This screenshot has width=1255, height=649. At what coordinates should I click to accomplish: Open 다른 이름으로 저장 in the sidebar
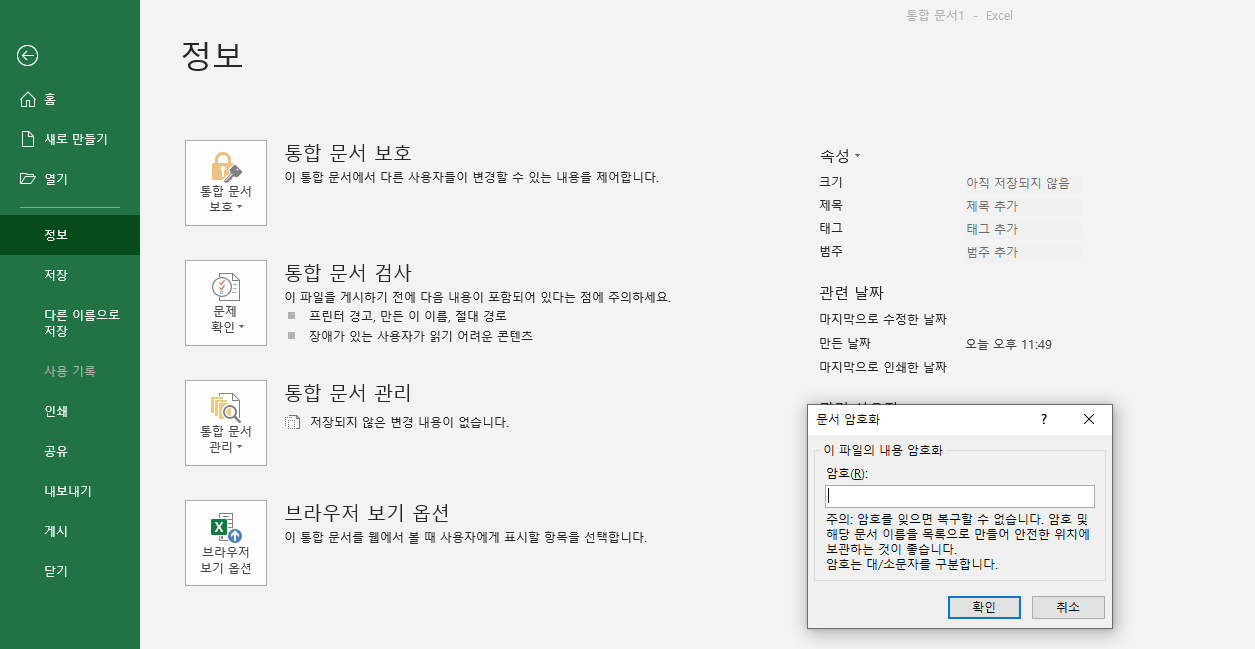[x=70, y=322]
